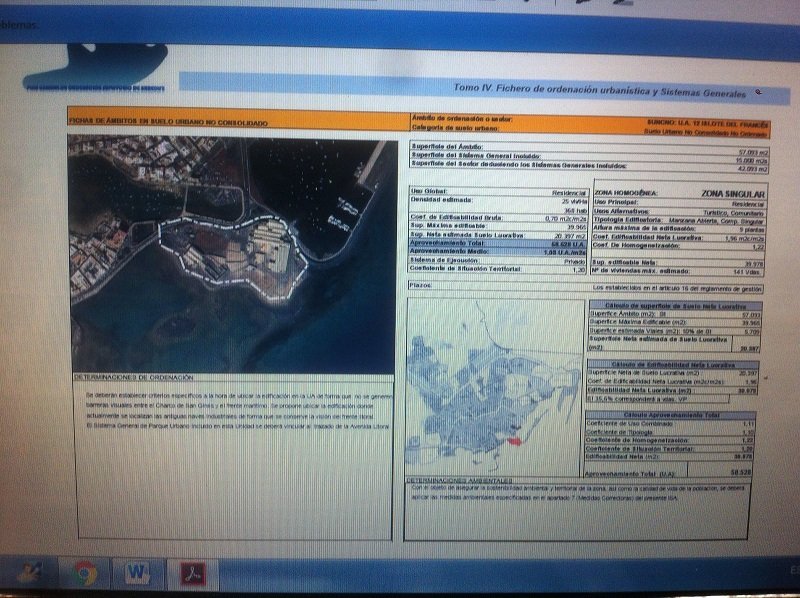Click small red mark after Sistemas Generales title

pos(759,92)
